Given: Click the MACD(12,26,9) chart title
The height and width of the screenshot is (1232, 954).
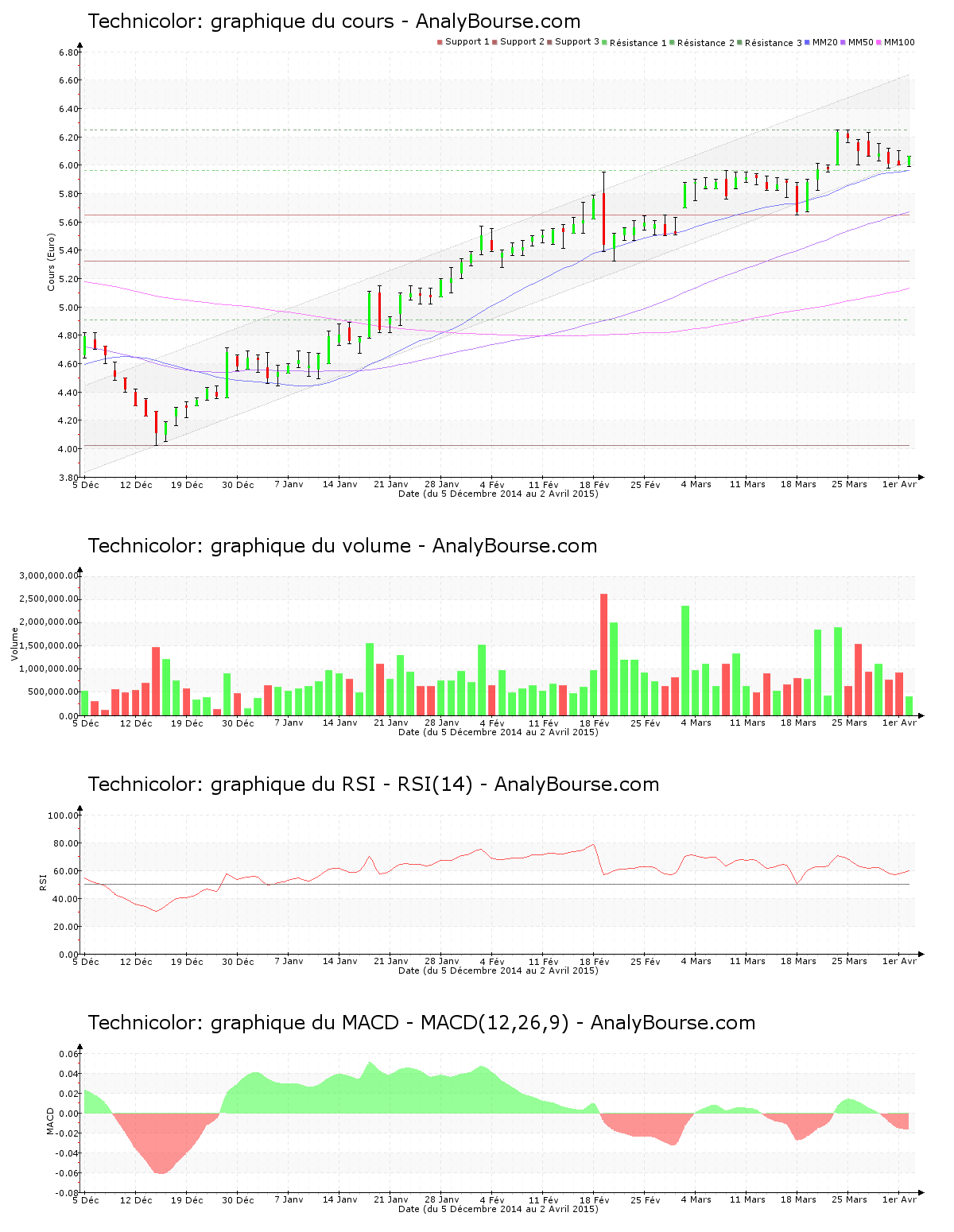Looking at the screenshot, I should click(x=421, y=1023).
